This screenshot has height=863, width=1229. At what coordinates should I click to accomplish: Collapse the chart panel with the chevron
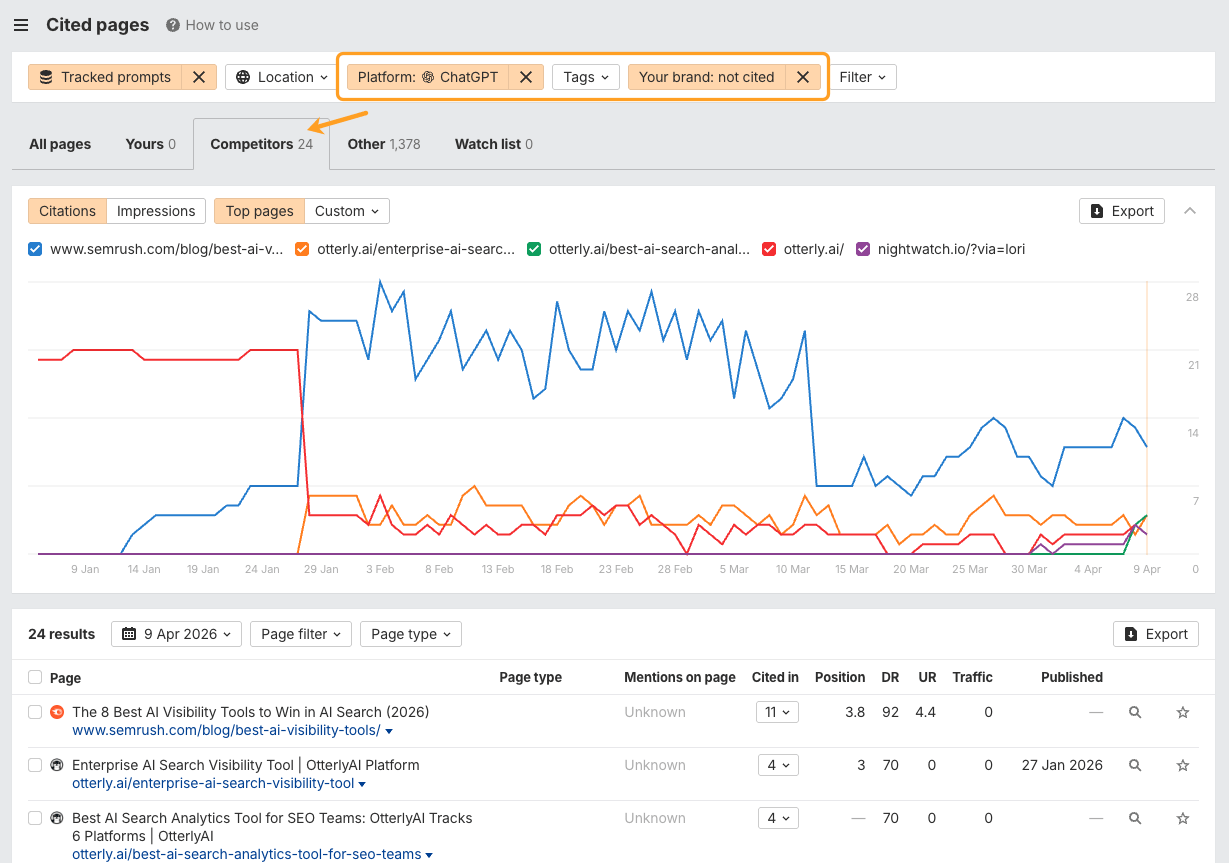1189,211
